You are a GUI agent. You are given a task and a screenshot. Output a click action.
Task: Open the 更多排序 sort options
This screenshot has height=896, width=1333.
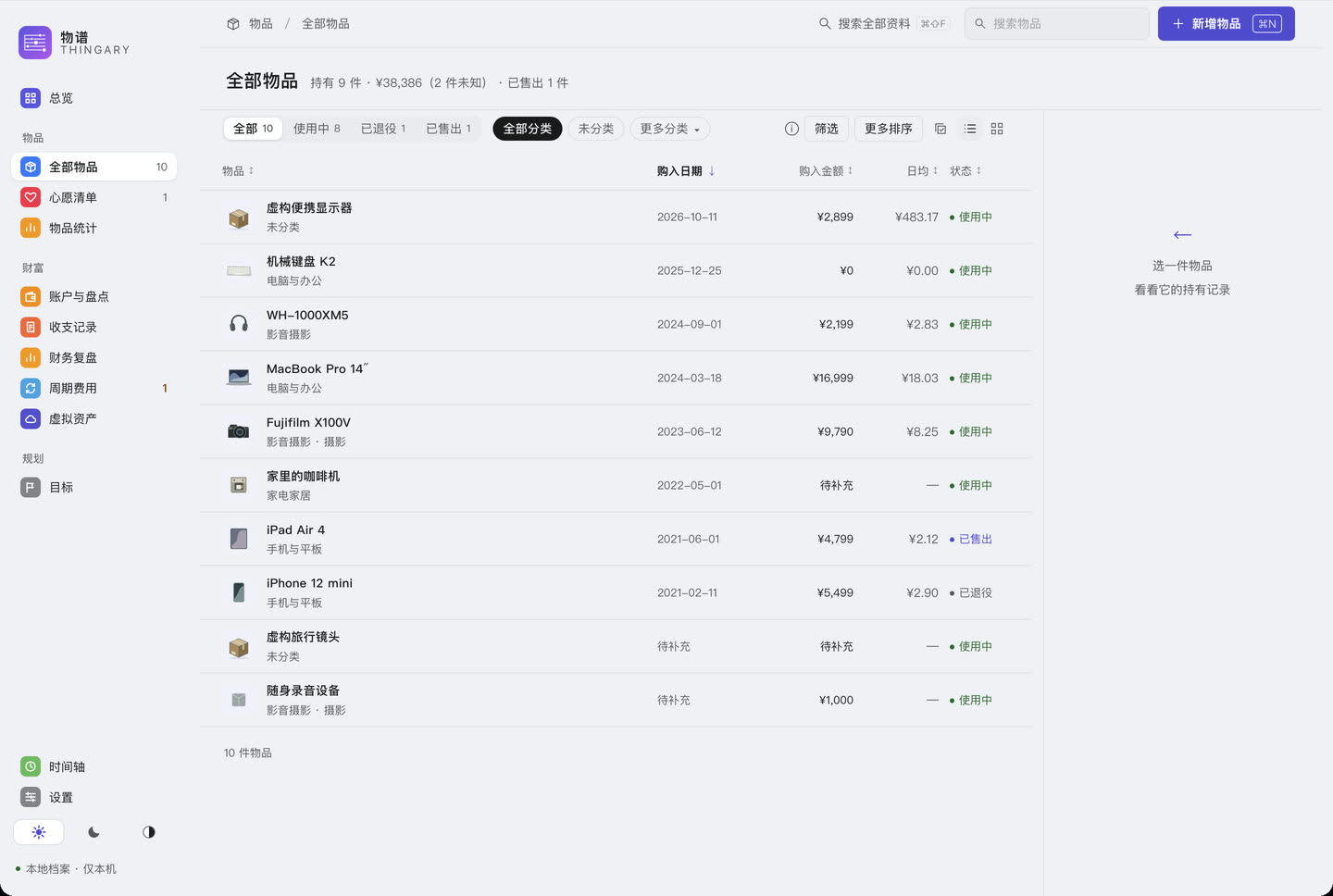pos(889,129)
